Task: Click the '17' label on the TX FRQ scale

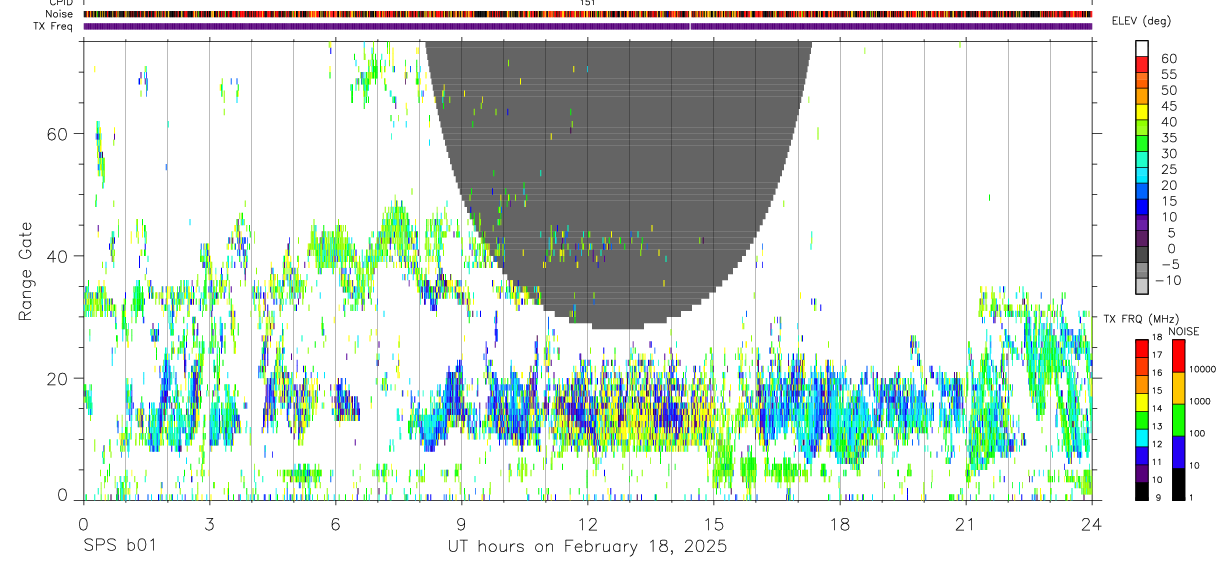Action: point(1157,355)
